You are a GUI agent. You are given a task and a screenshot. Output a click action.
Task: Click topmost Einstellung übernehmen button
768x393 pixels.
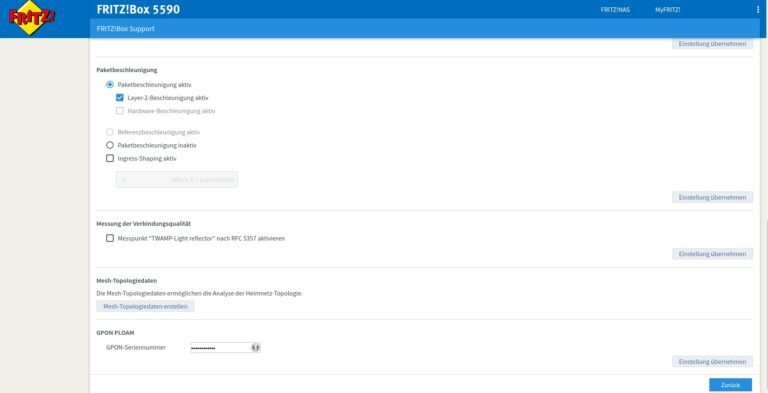(712, 44)
